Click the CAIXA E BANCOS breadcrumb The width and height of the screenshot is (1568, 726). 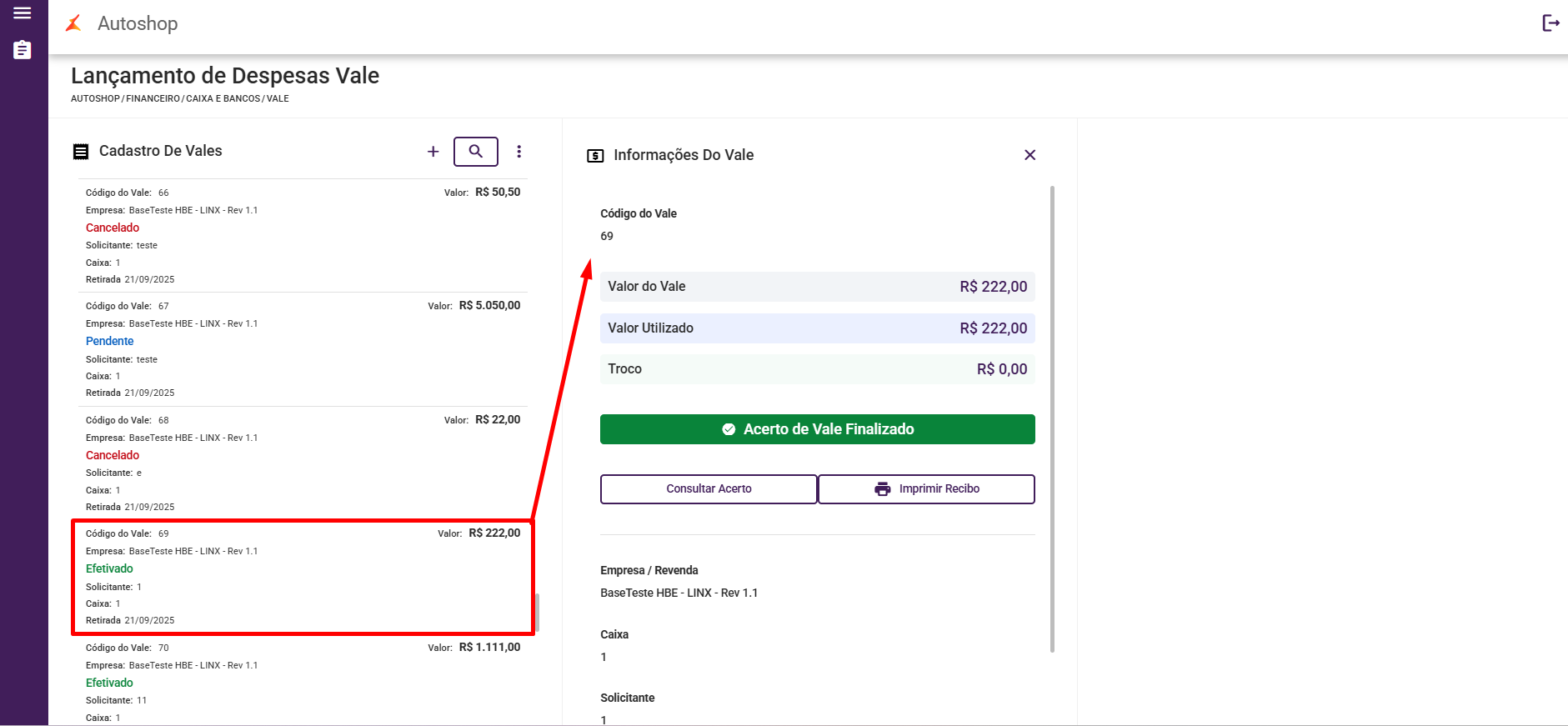223,98
